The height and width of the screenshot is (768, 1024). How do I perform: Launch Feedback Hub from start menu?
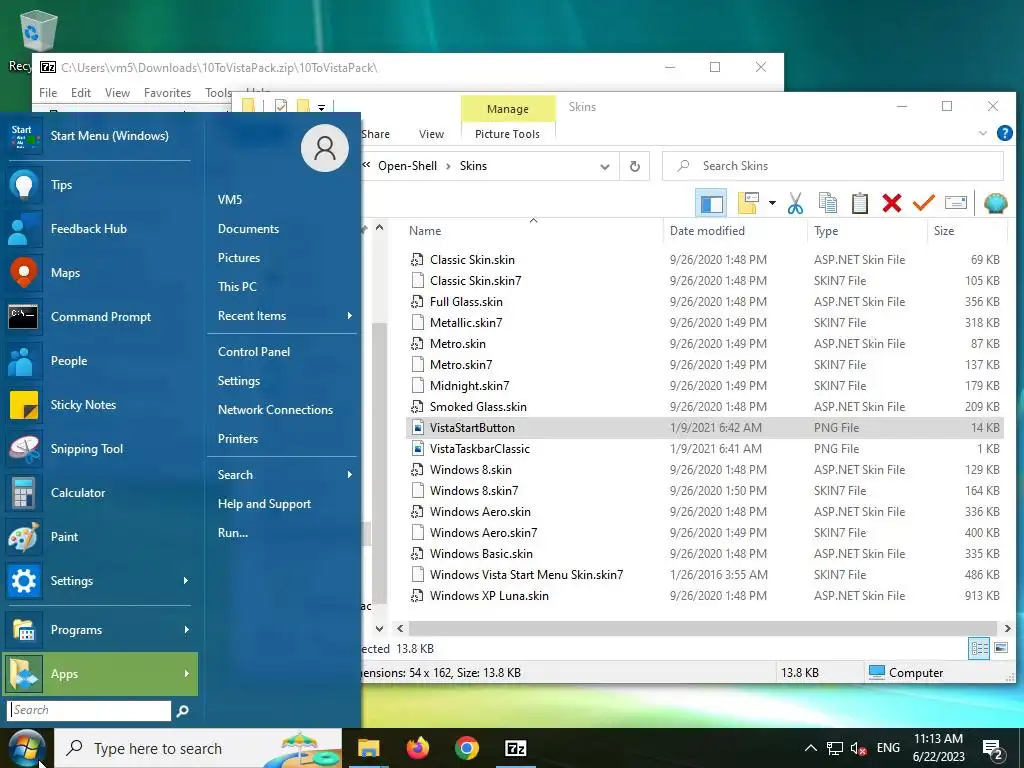(100, 229)
